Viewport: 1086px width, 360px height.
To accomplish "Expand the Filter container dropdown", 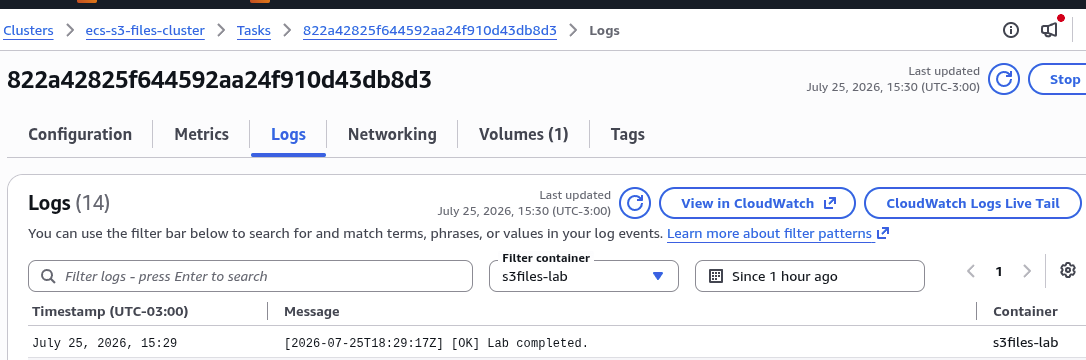I will click(x=584, y=276).
